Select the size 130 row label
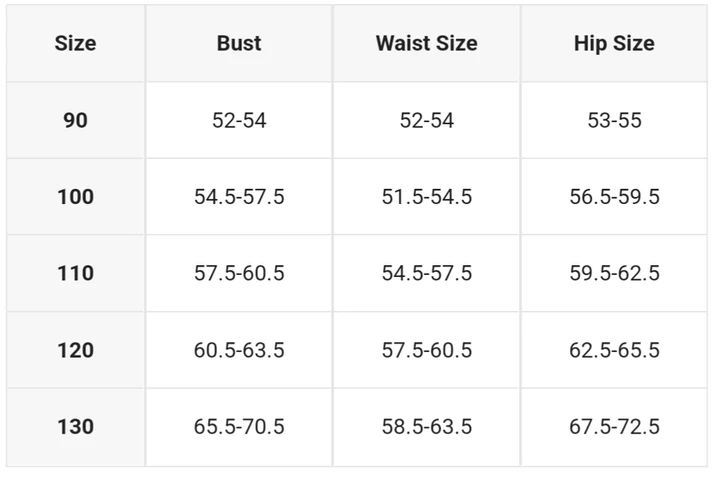The image size is (713, 481). [75, 426]
